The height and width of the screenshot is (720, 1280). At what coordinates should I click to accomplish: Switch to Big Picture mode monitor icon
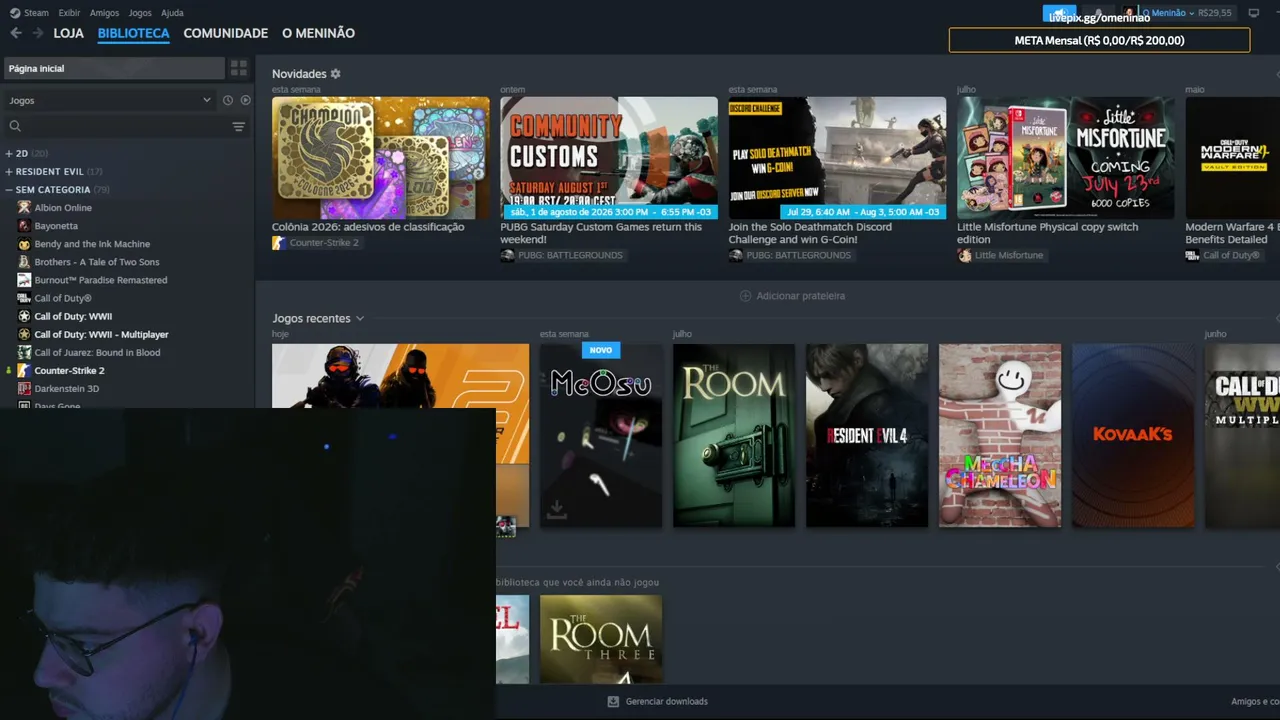(x=1254, y=13)
